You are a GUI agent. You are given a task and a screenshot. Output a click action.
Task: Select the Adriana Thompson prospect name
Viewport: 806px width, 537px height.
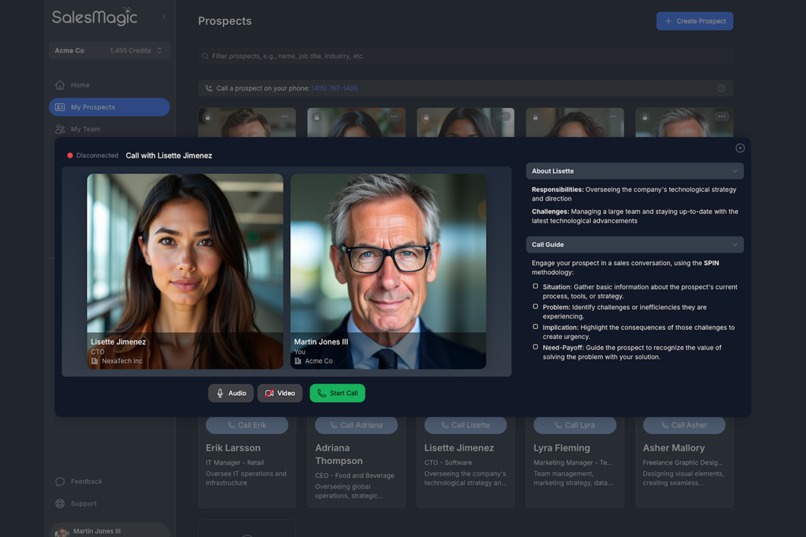click(x=339, y=454)
